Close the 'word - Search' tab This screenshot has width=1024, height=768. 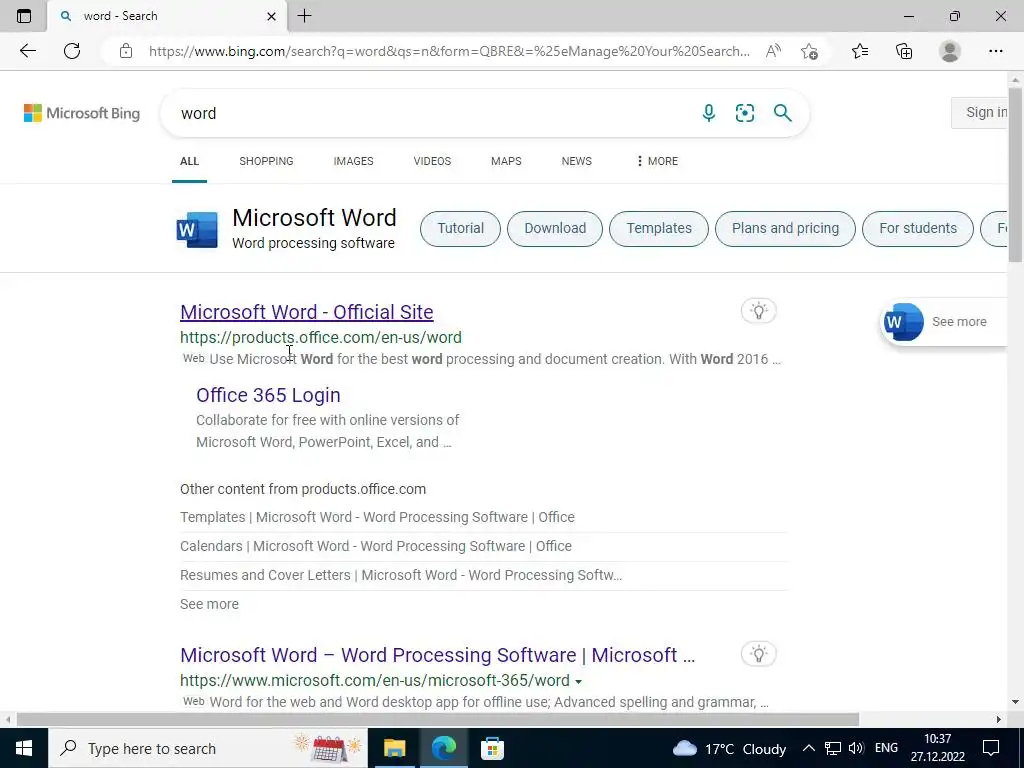click(272, 16)
